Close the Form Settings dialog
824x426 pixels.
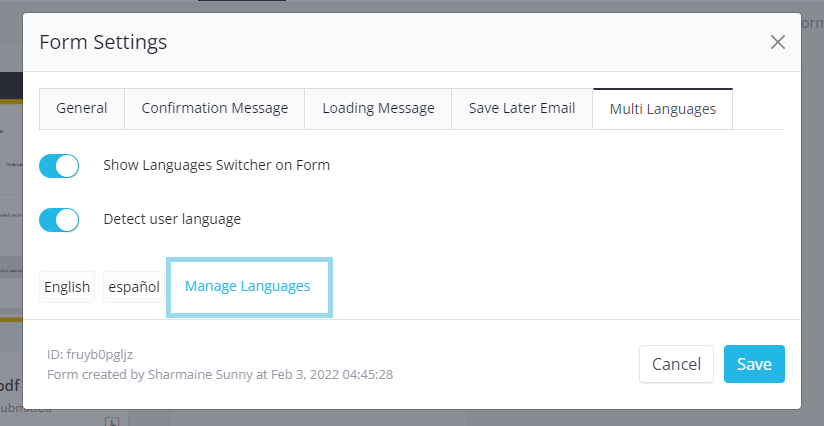tap(777, 42)
